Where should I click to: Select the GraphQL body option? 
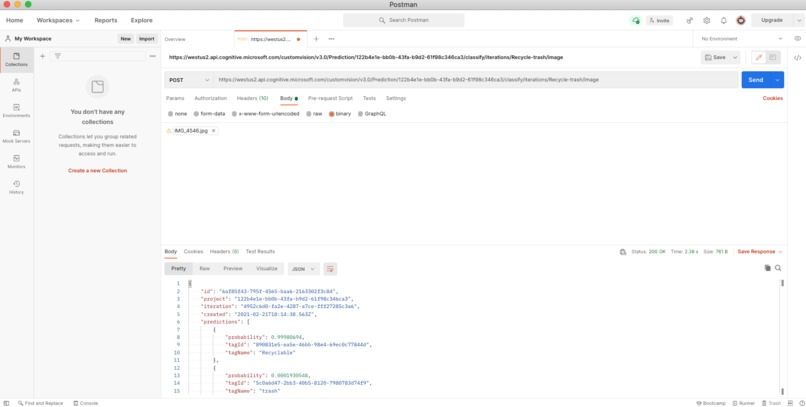[x=372, y=114]
